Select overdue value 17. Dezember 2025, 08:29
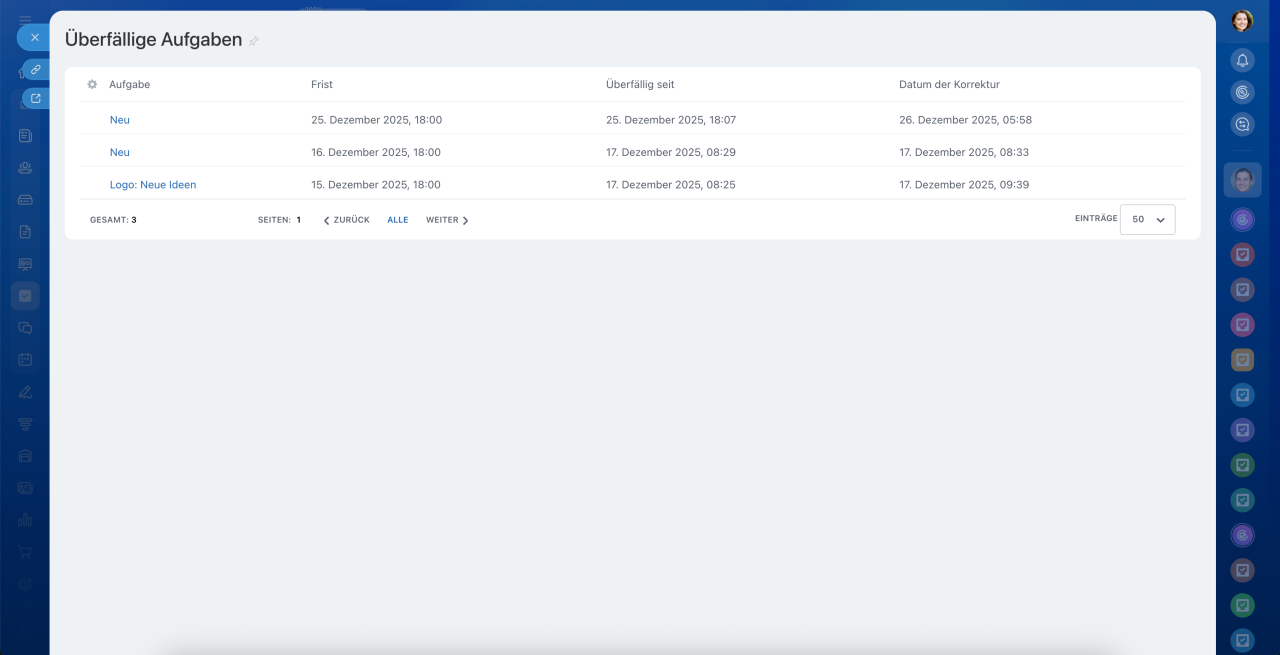1280x655 pixels. coord(671,152)
